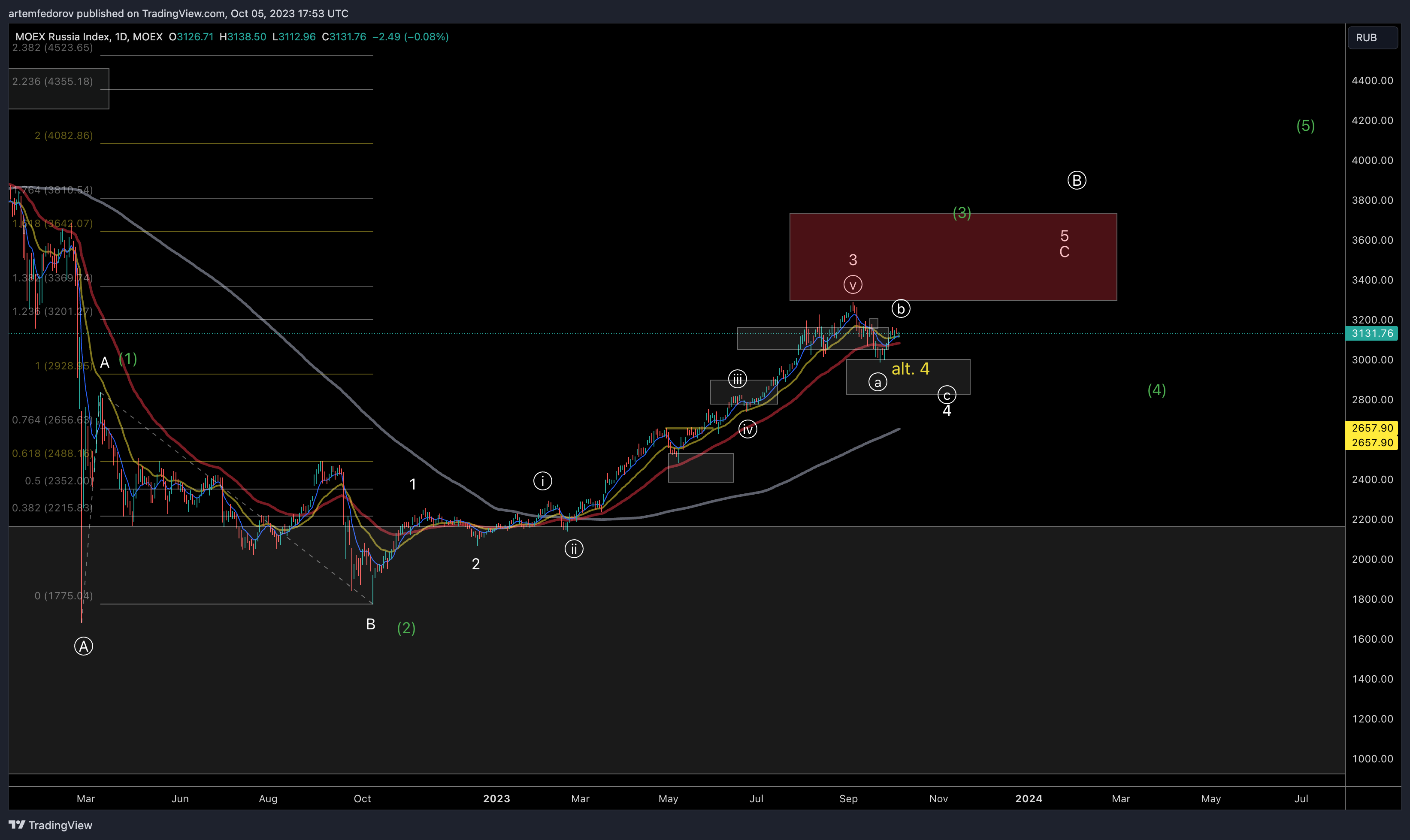Select the 0.382 (2215.83) Fibonacci label
Viewport: 1410px width, 840px height.
point(53,508)
